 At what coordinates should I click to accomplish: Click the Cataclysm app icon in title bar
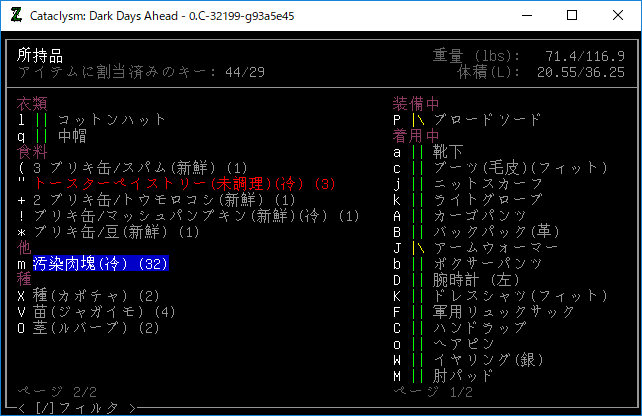(15, 15)
